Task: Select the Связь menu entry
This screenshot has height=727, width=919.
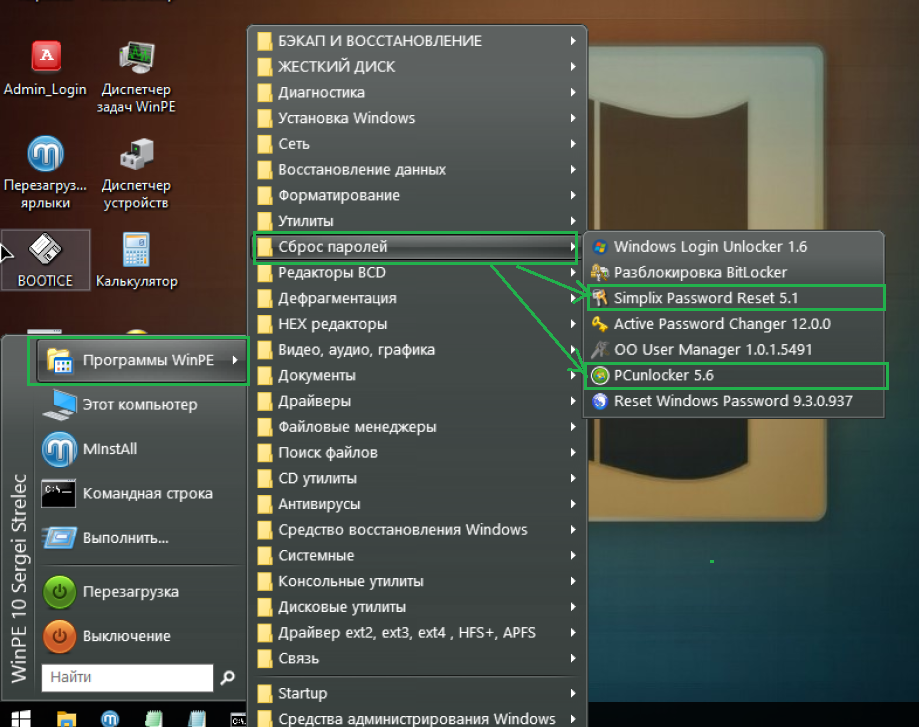Action: [x=417, y=660]
